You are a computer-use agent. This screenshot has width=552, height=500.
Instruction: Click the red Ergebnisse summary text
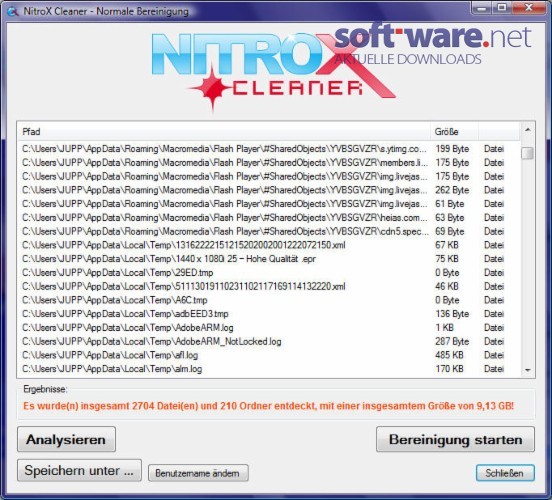pyautogui.click(x=269, y=406)
